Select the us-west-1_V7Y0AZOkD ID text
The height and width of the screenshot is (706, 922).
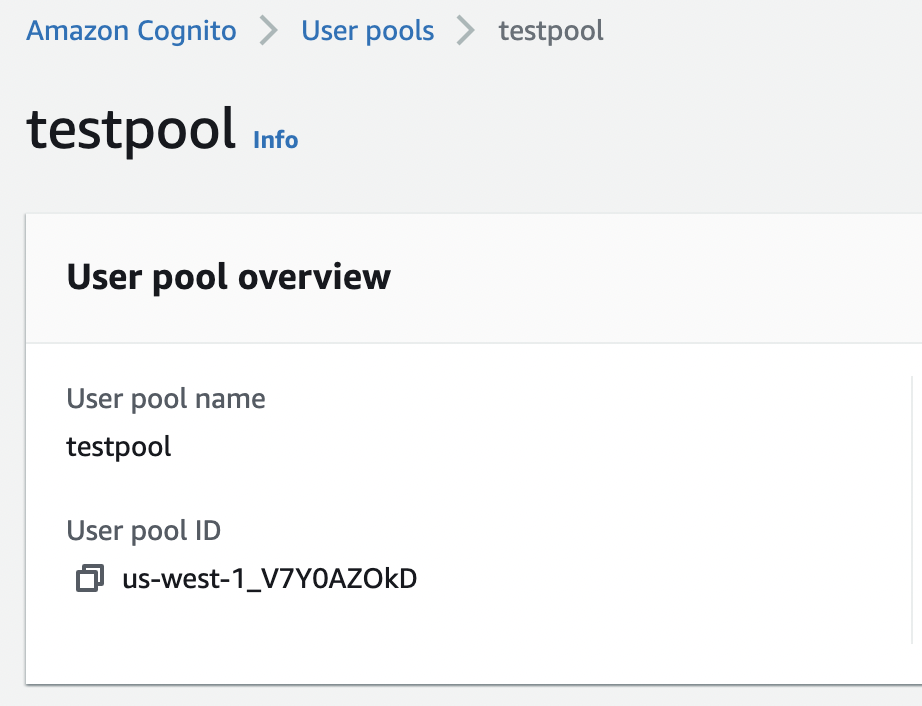tap(269, 578)
